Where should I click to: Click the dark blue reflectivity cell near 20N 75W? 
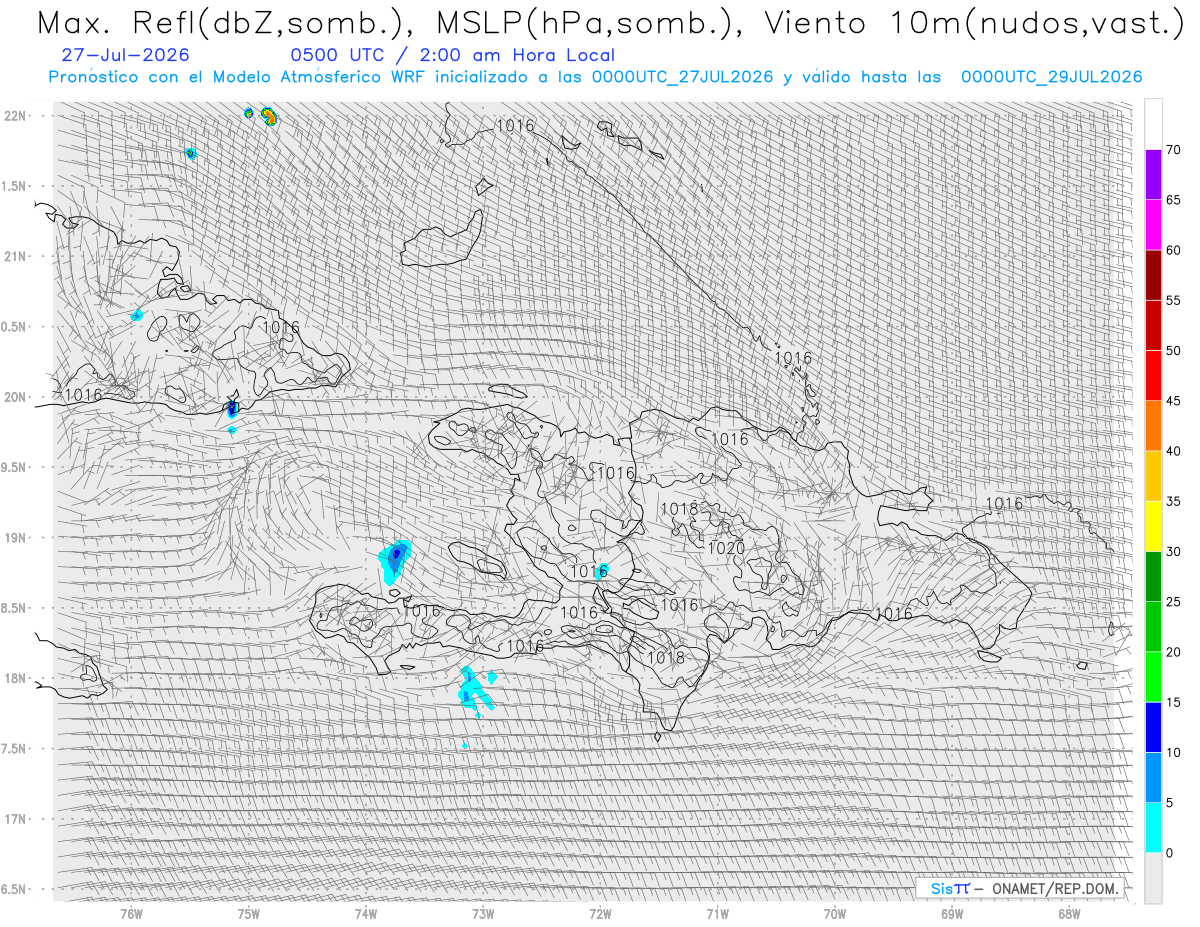pos(232,408)
